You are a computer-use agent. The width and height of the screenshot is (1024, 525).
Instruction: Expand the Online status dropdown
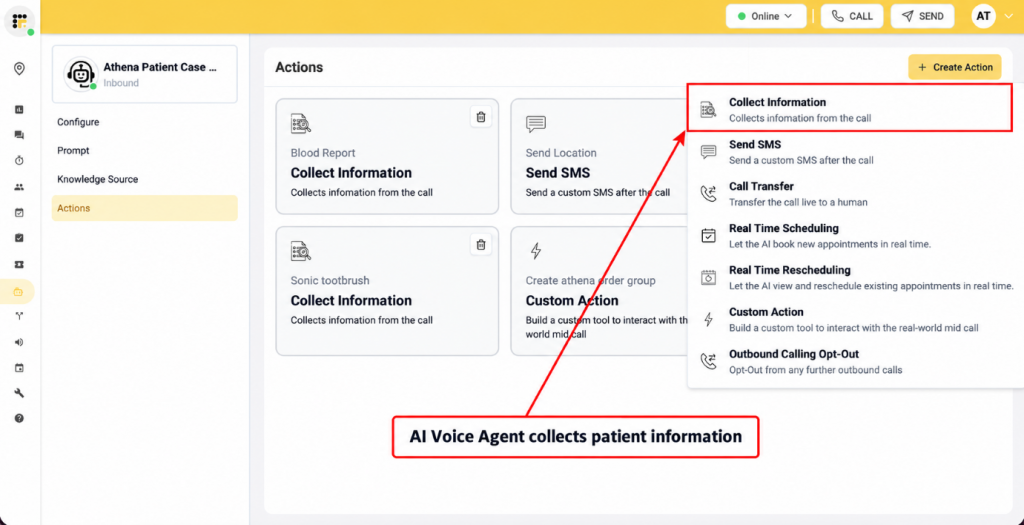(x=765, y=16)
